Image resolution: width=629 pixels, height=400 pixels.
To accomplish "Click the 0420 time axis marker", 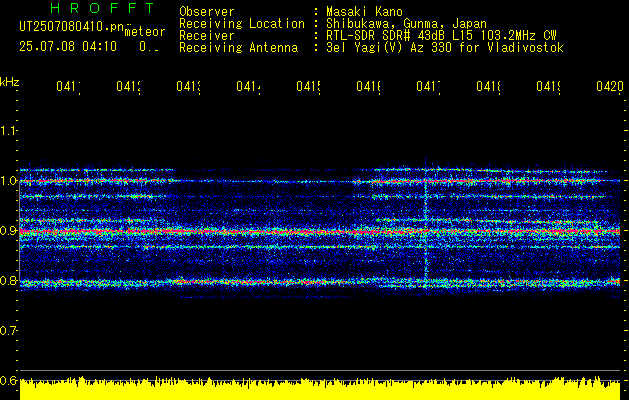I will pyautogui.click(x=610, y=86).
